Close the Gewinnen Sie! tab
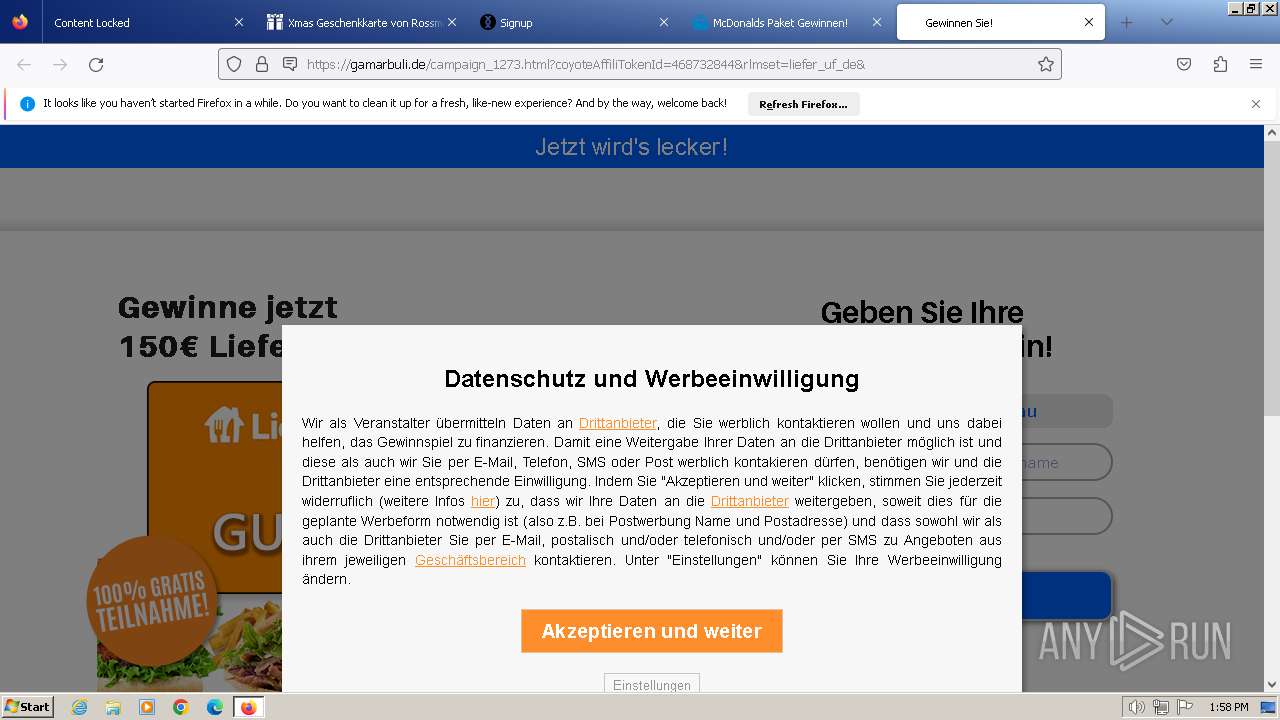Viewport: 1280px width, 720px height. pyautogui.click(x=1089, y=22)
